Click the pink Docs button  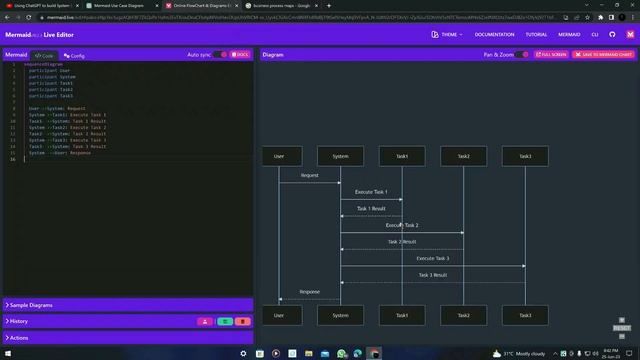(240, 55)
